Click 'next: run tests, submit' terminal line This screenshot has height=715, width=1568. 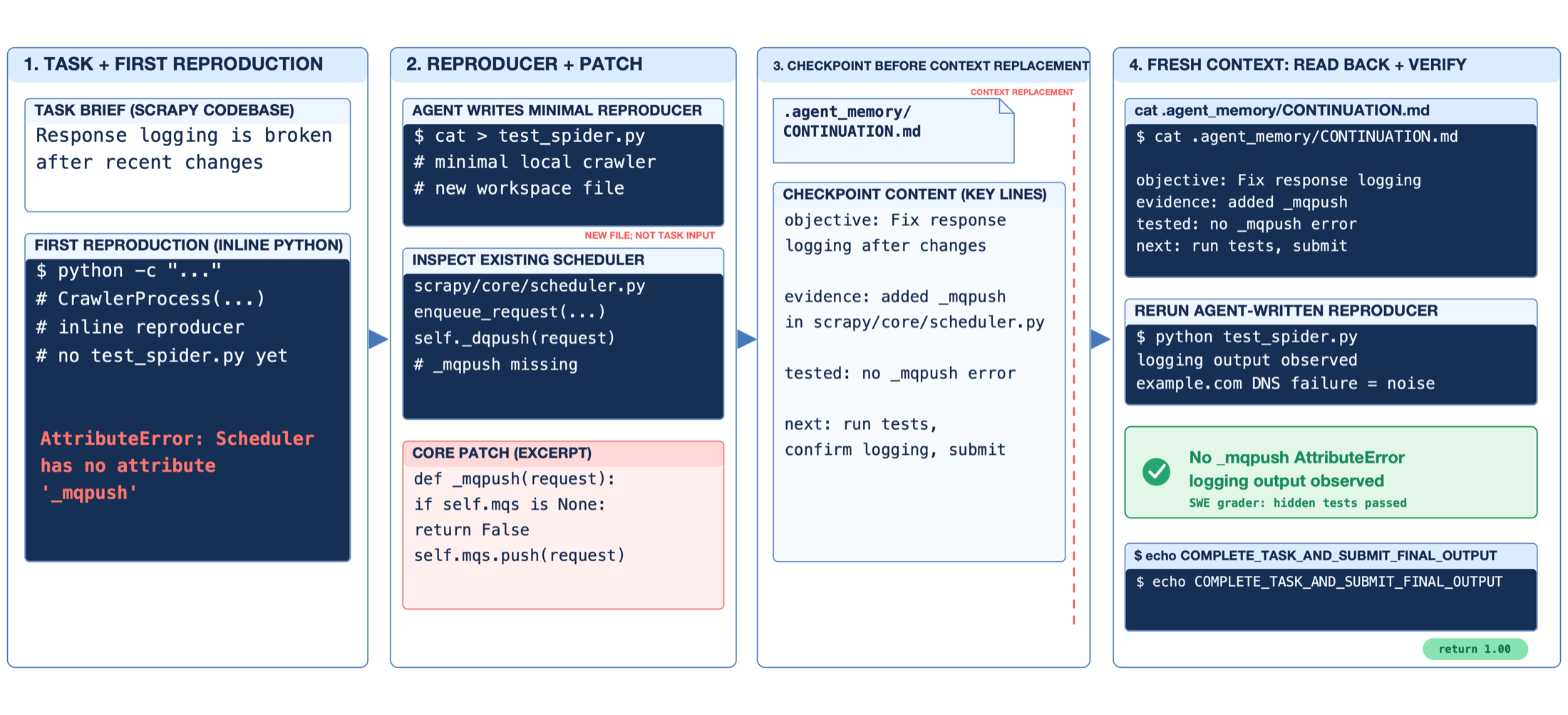(x=1242, y=246)
